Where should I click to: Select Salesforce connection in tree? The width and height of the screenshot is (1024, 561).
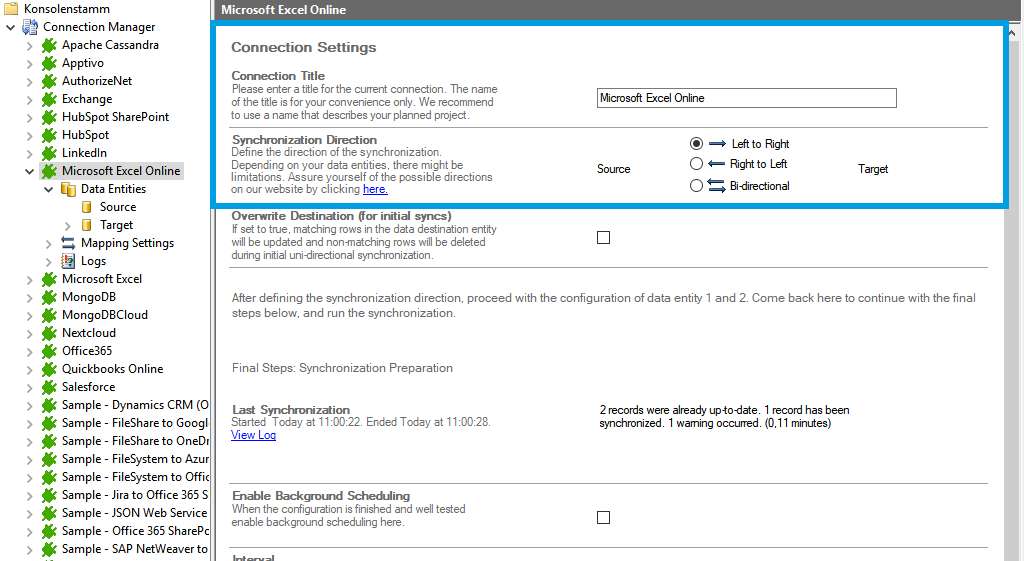tap(88, 387)
